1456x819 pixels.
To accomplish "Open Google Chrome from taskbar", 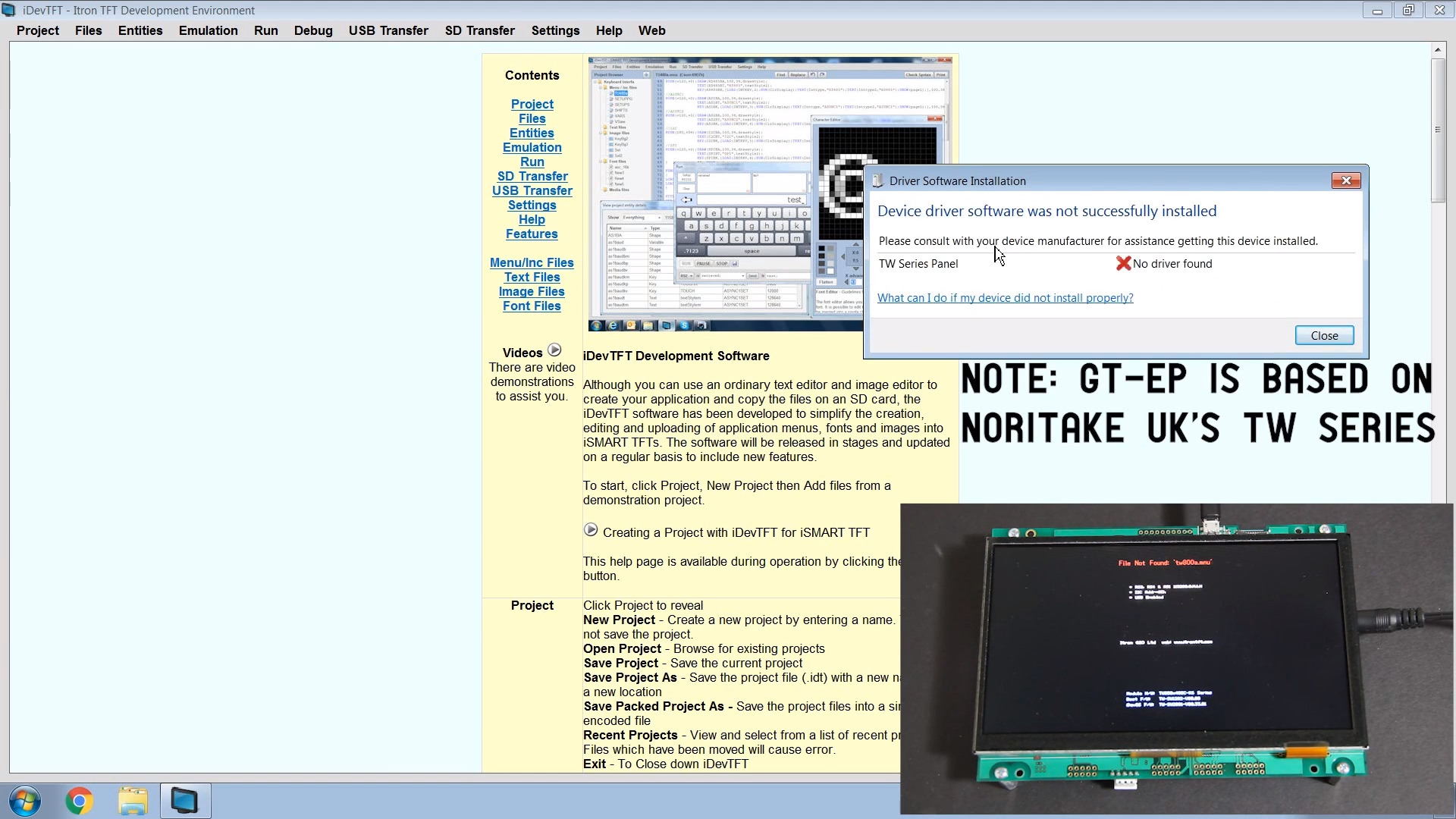I will click(x=80, y=801).
